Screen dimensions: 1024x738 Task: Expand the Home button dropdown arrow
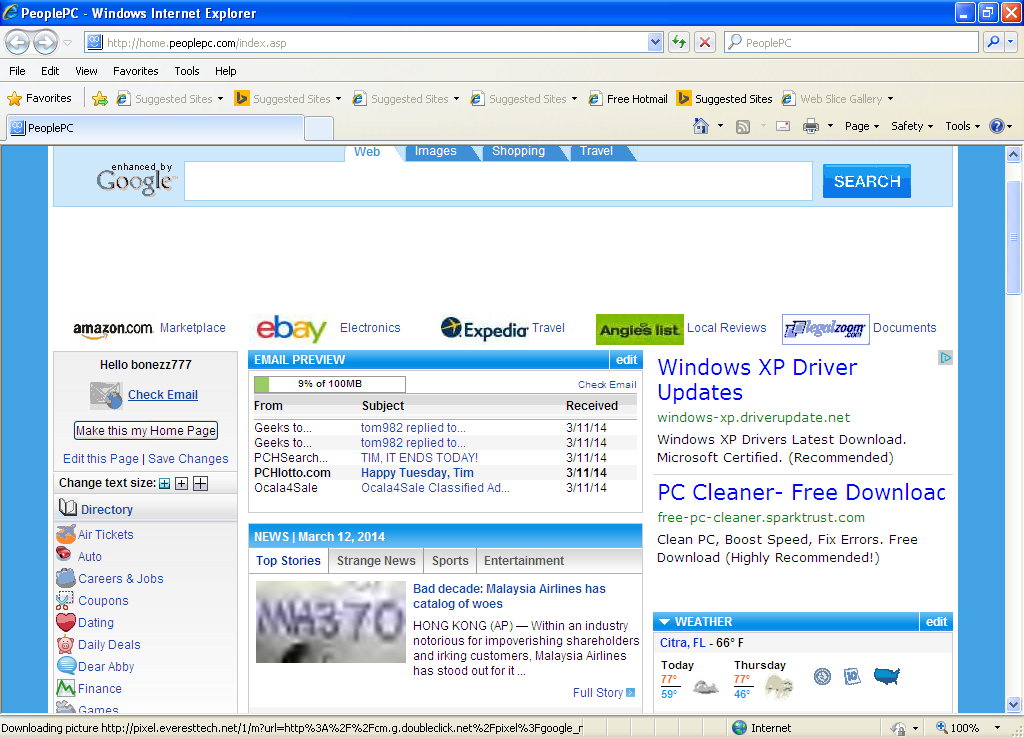pos(720,126)
